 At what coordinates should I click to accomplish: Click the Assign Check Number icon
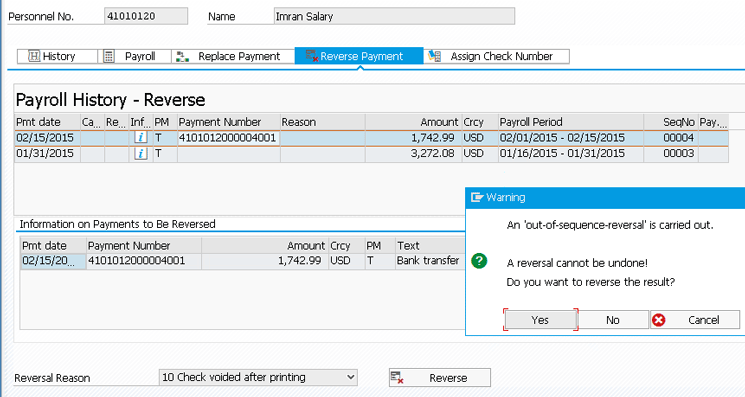434,56
